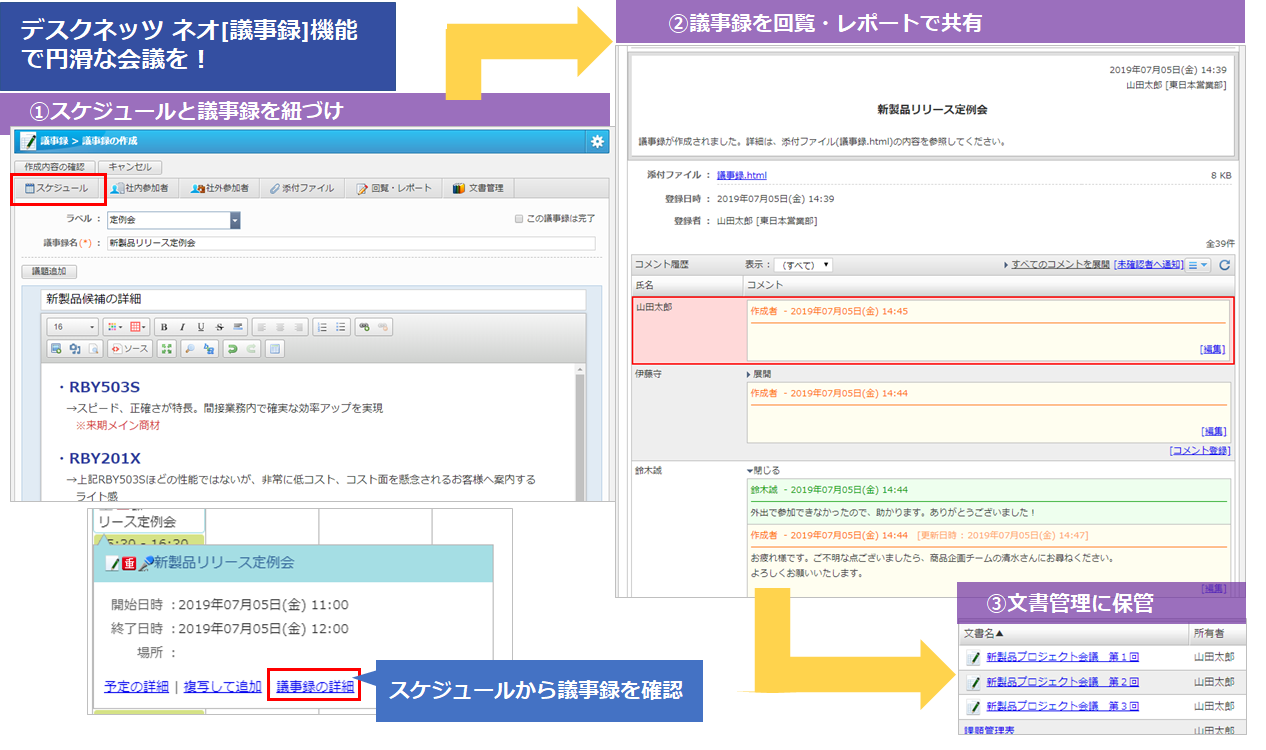Undo the last edit
Image resolution: width=1266 pixels, height=750 pixels.
232,349
